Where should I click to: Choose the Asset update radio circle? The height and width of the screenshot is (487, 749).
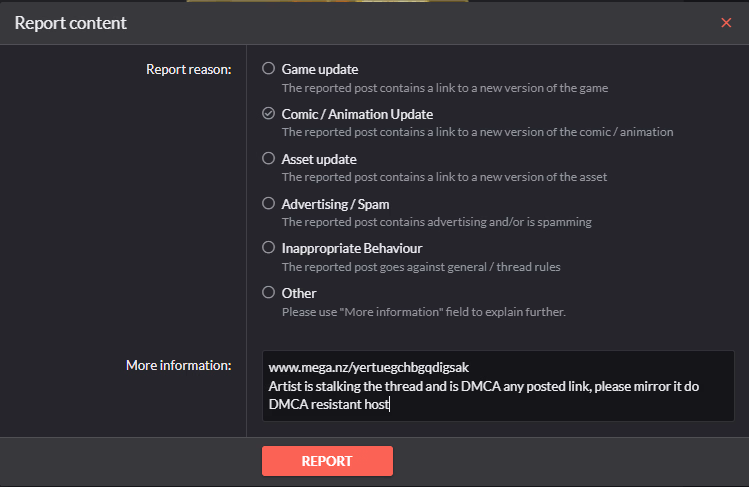coord(268,158)
